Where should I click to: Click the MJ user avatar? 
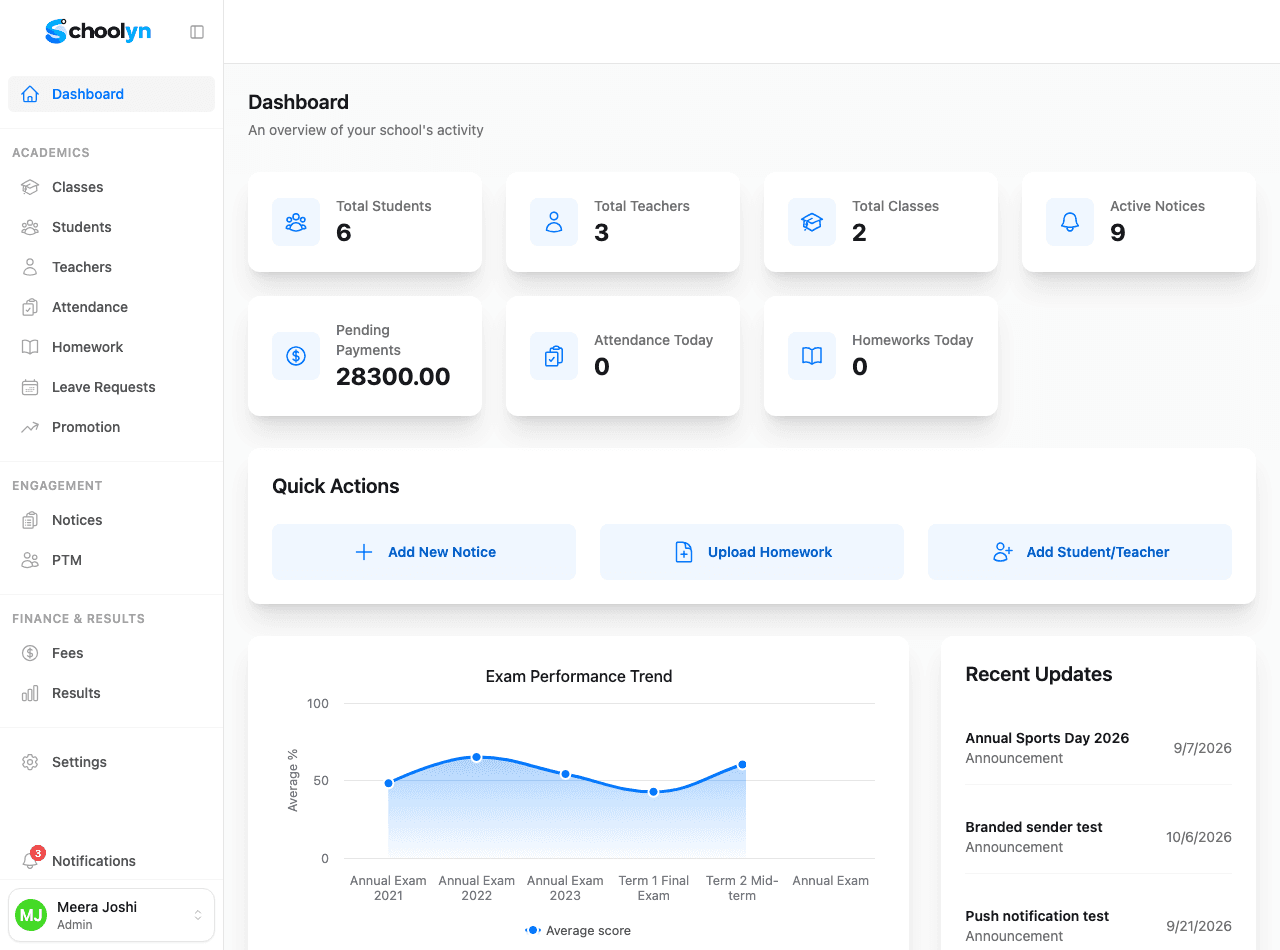click(31, 915)
